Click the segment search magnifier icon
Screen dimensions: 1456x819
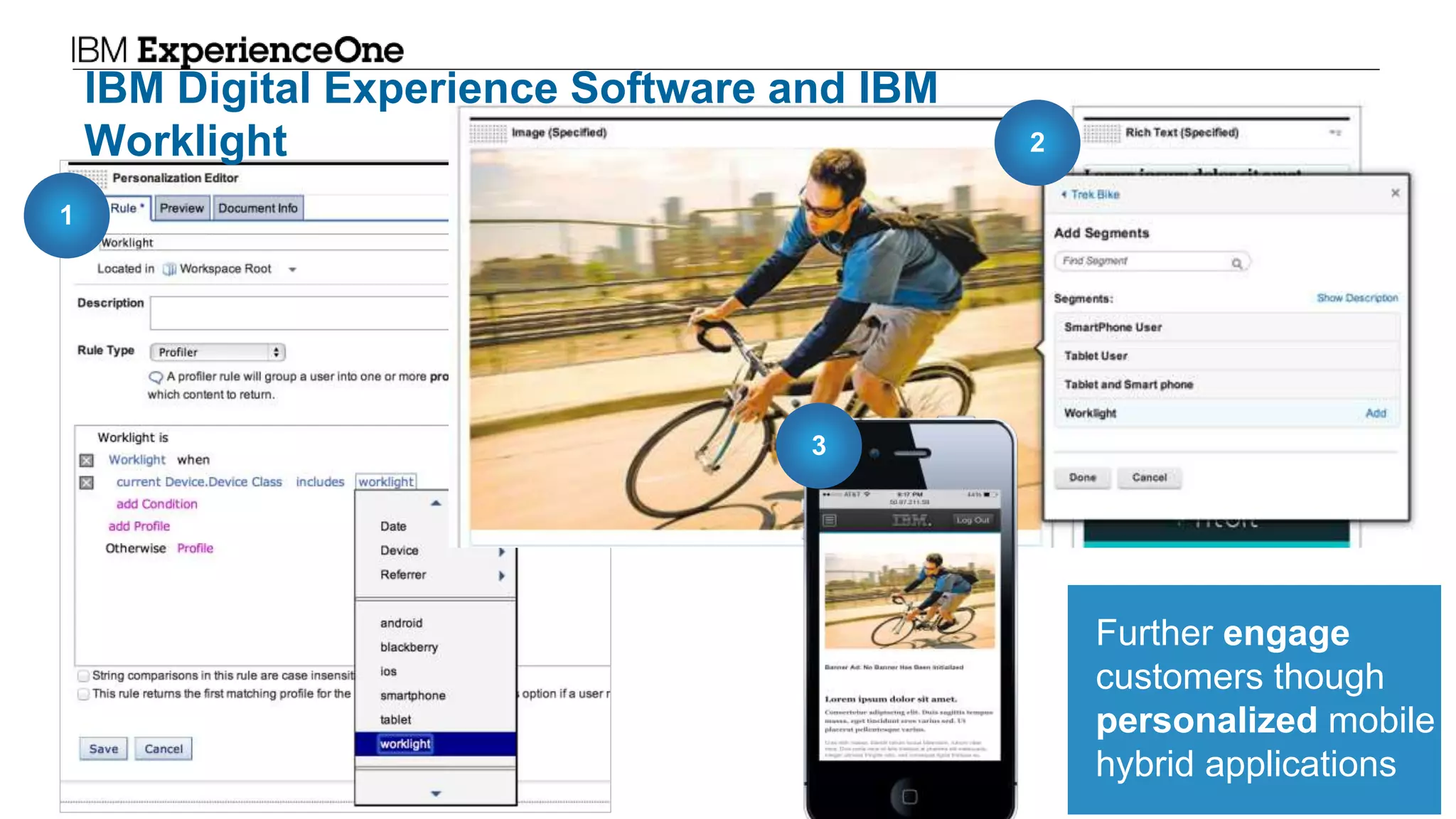click(1237, 263)
